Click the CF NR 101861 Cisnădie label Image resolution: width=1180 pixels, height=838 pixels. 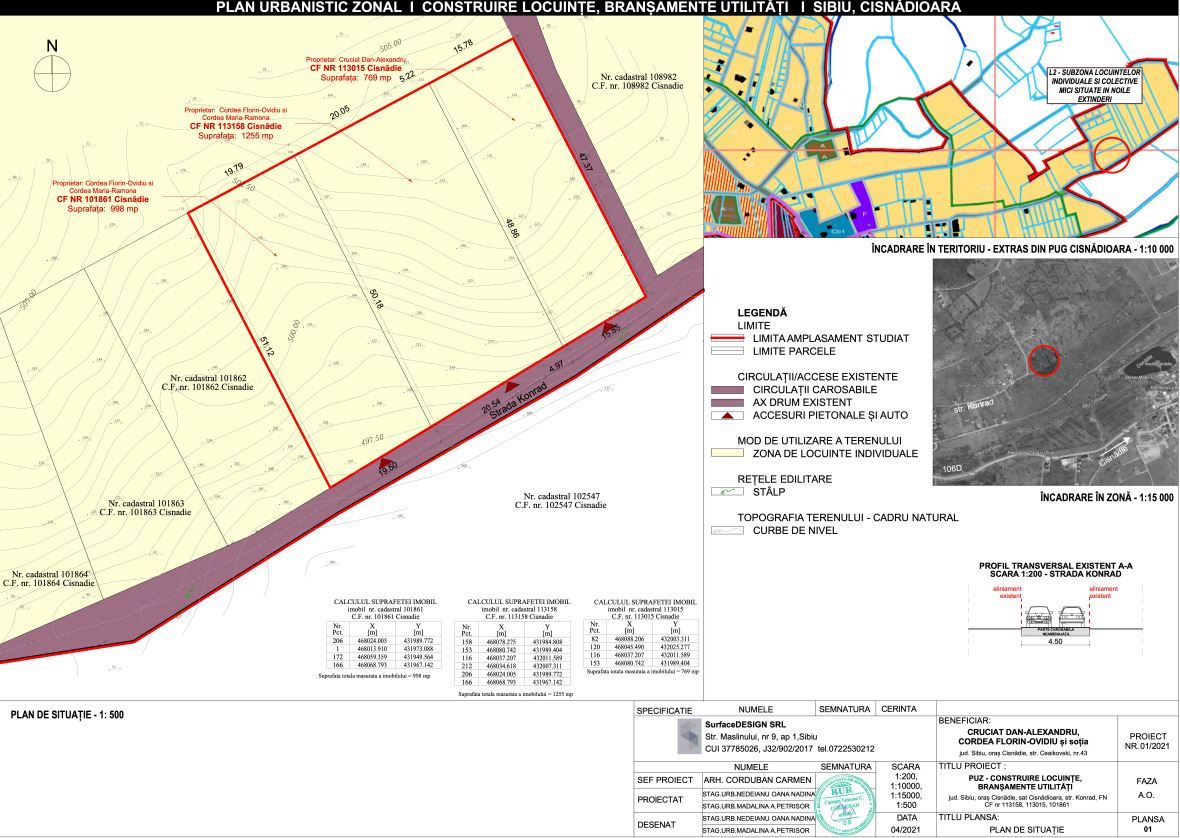(x=97, y=200)
